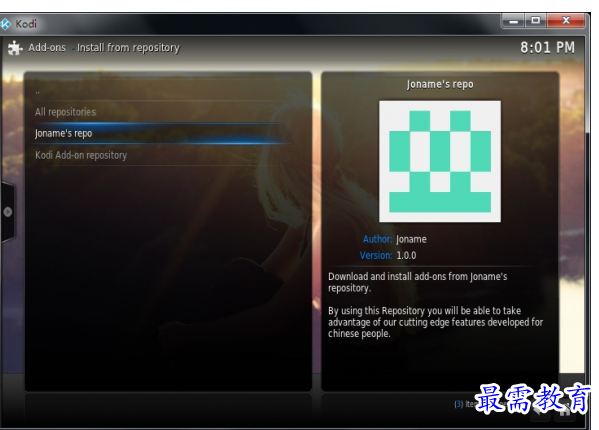Click the Kodi logo in title bar
The image size is (599, 430).
click(x=5, y=24)
